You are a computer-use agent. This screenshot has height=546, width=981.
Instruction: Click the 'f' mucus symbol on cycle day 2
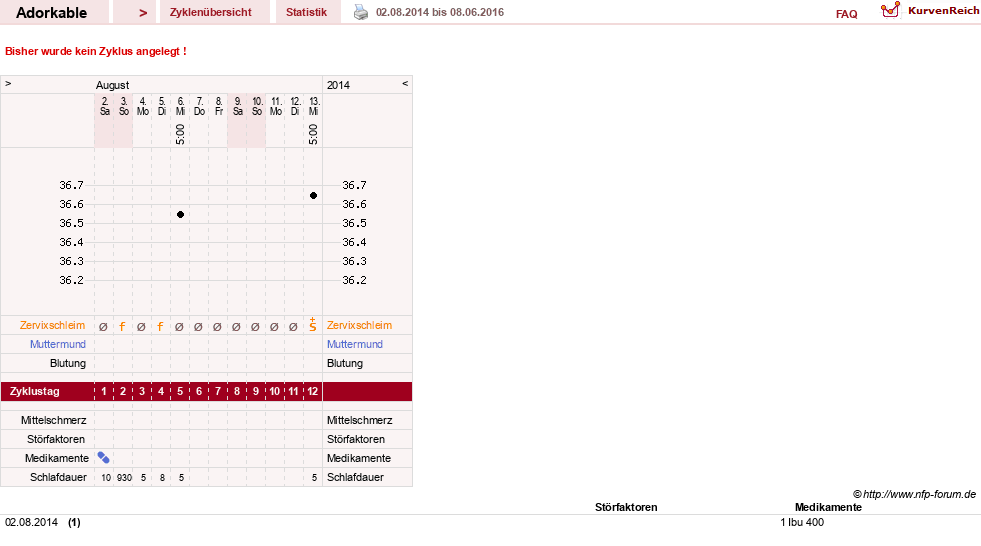coord(123,326)
